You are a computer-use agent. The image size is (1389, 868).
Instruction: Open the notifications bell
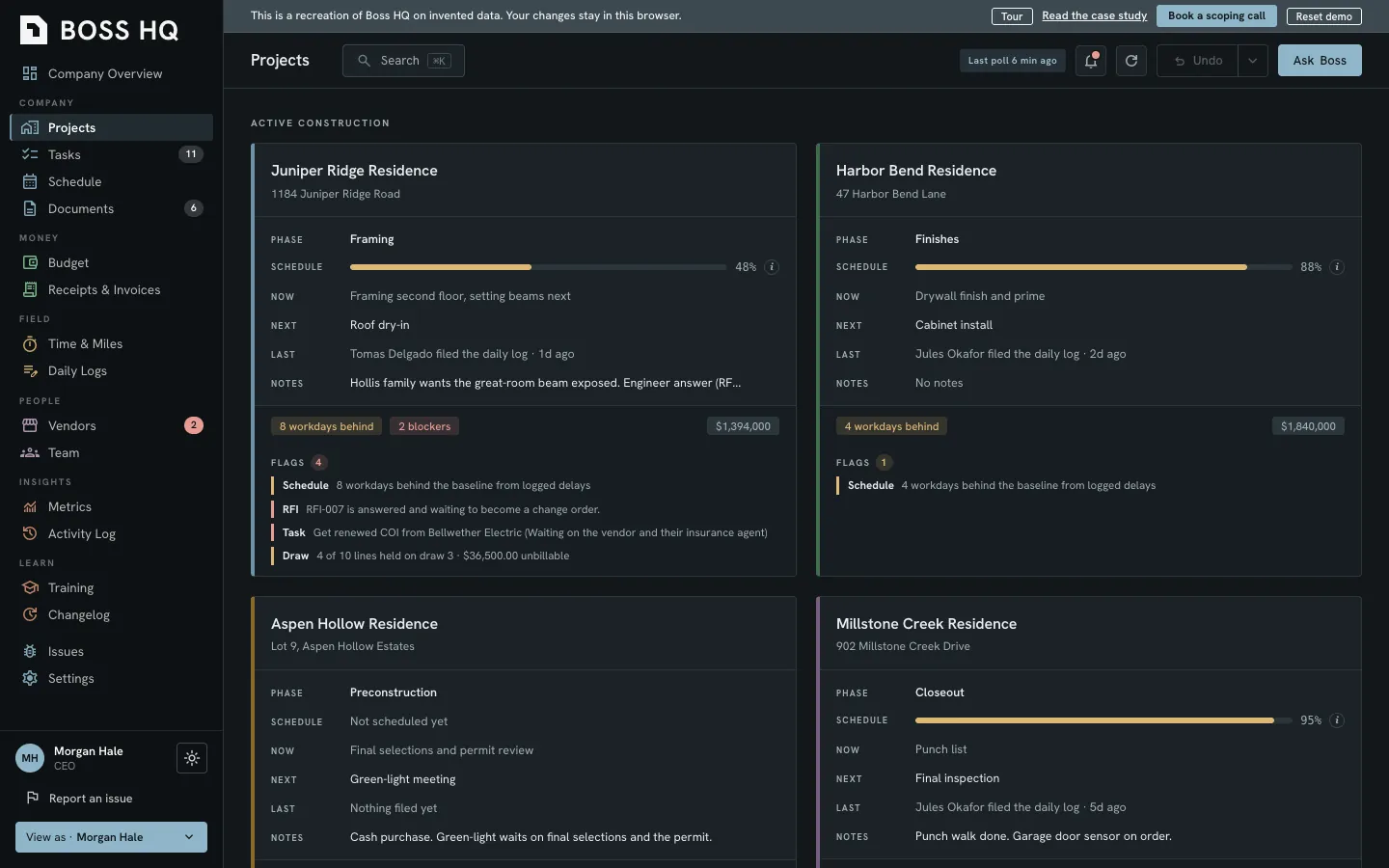point(1091,61)
